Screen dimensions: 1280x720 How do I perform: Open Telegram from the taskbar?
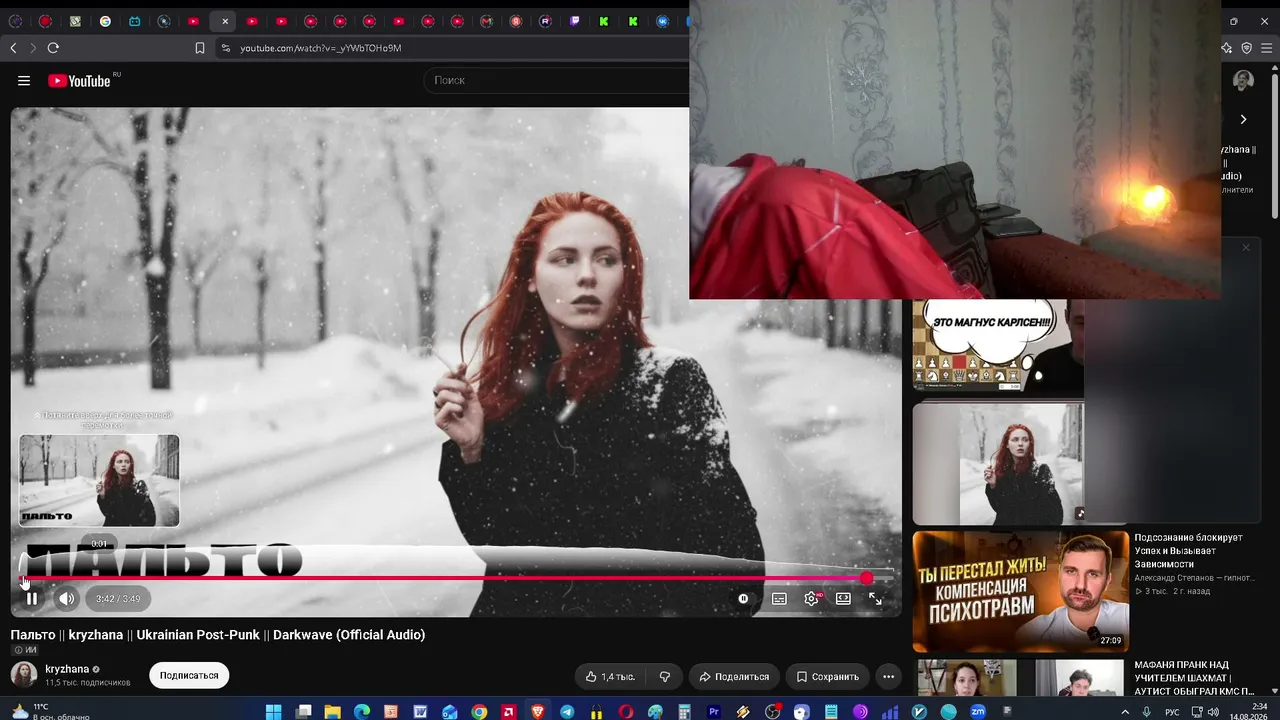(567, 712)
